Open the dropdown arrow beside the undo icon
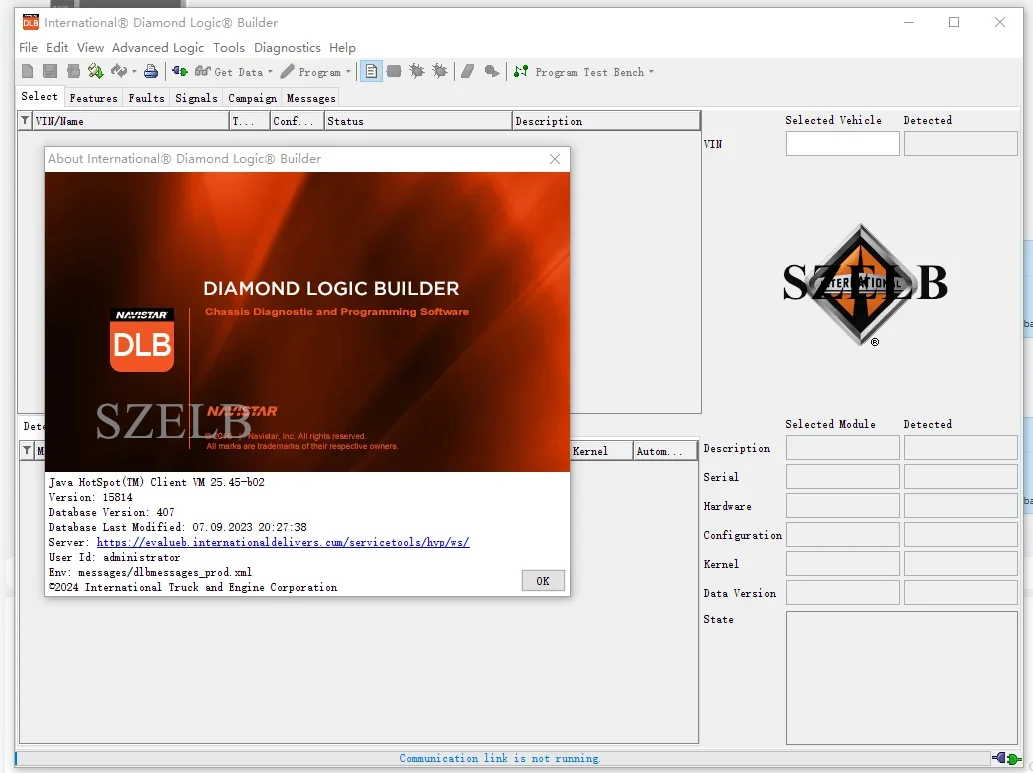This screenshot has width=1033, height=773. click(134, 72)
